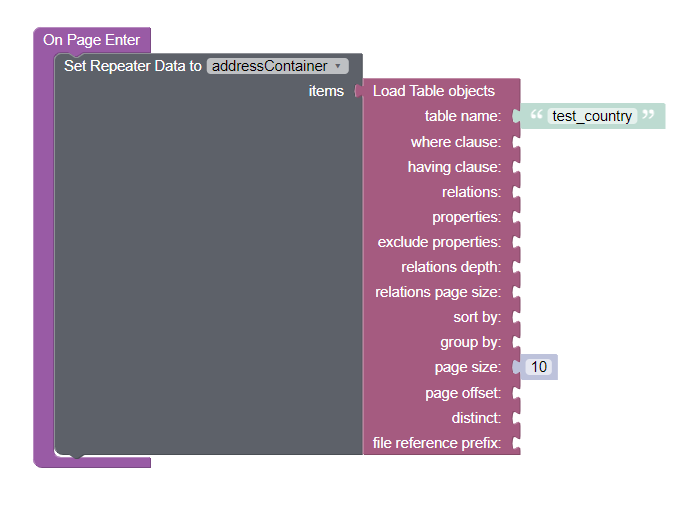Click the properties input socket
The image size is (694, 507).
[x=516, y=217]
